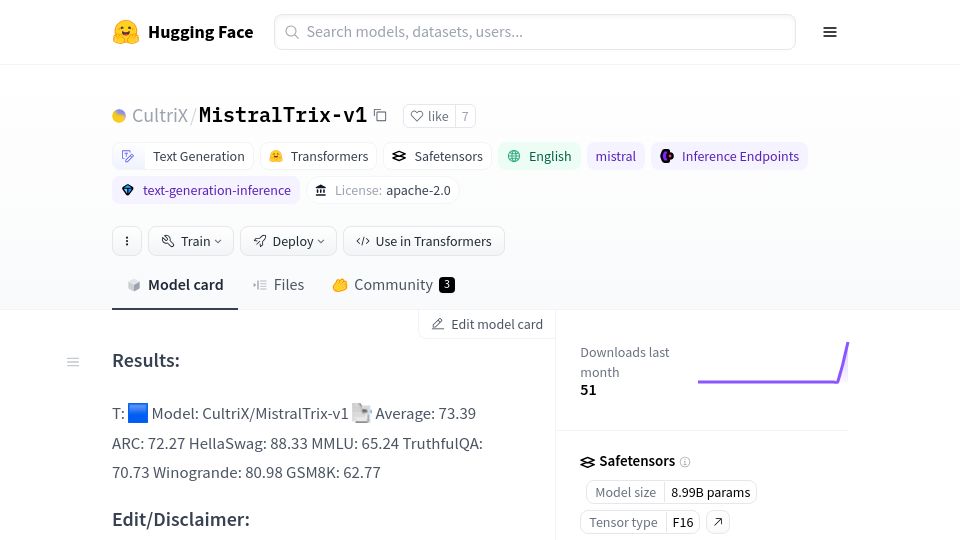The height and width of the screenshot is (540, 960).
Task: Open the hamburger navigation menu
Action: coord(830,32)
